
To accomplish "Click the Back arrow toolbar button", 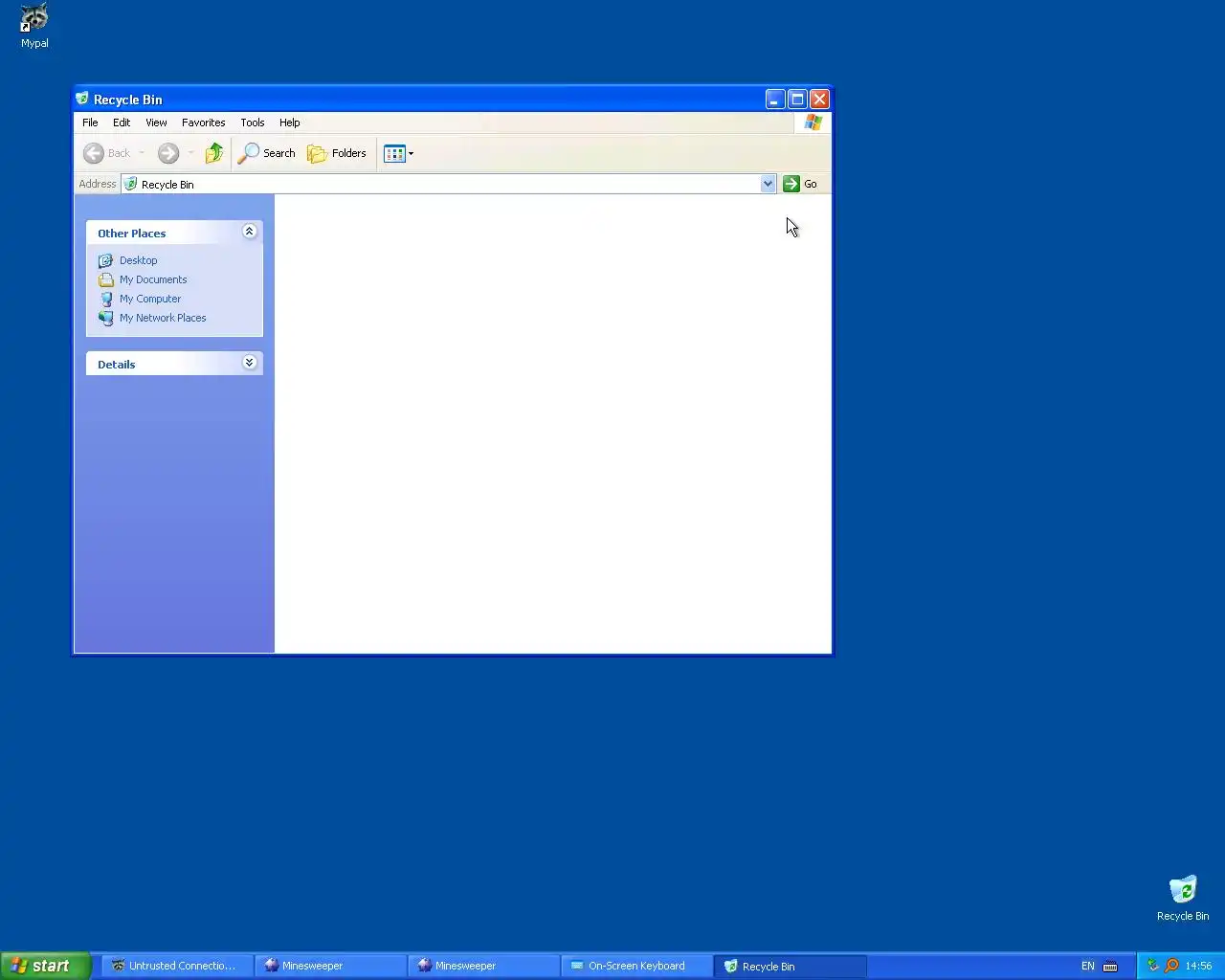I will [107, 153].
